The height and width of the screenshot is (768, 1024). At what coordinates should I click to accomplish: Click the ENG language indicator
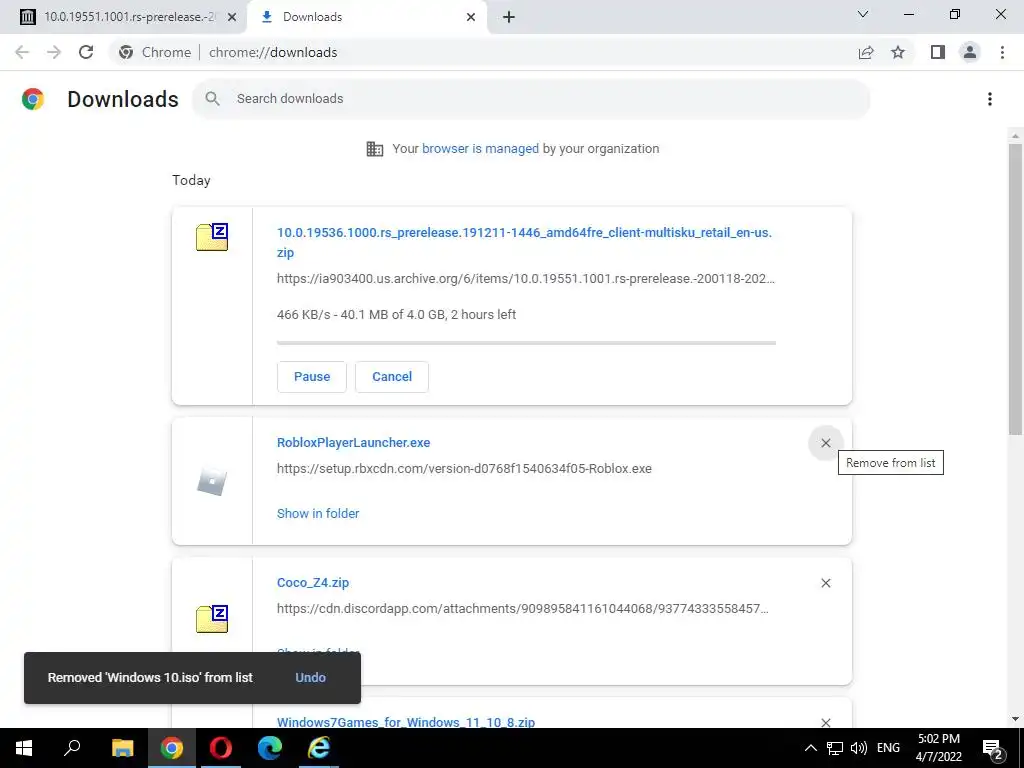888,748
